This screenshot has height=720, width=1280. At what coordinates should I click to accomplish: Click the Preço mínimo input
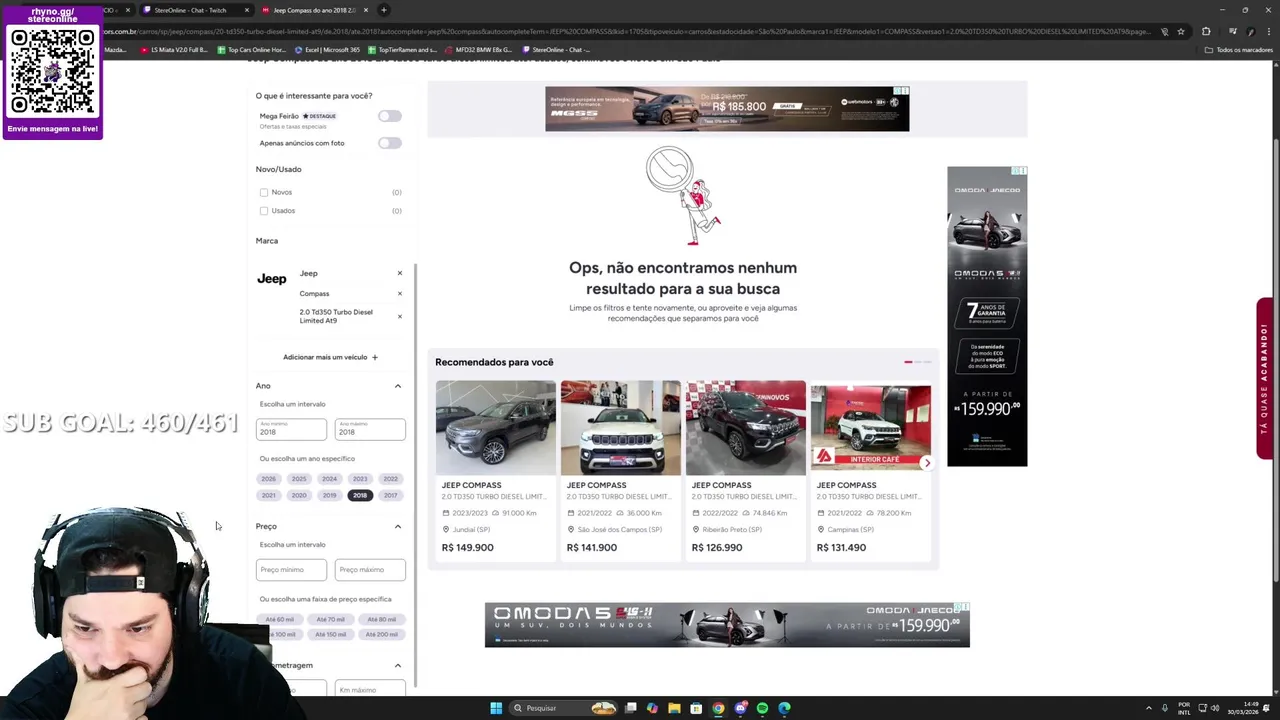[x=291, y=570]
